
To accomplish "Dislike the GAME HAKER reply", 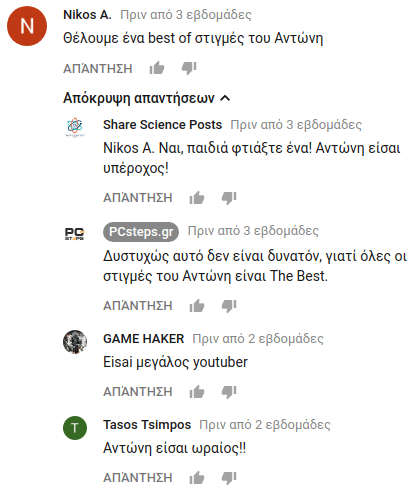I will coord(229,392).
